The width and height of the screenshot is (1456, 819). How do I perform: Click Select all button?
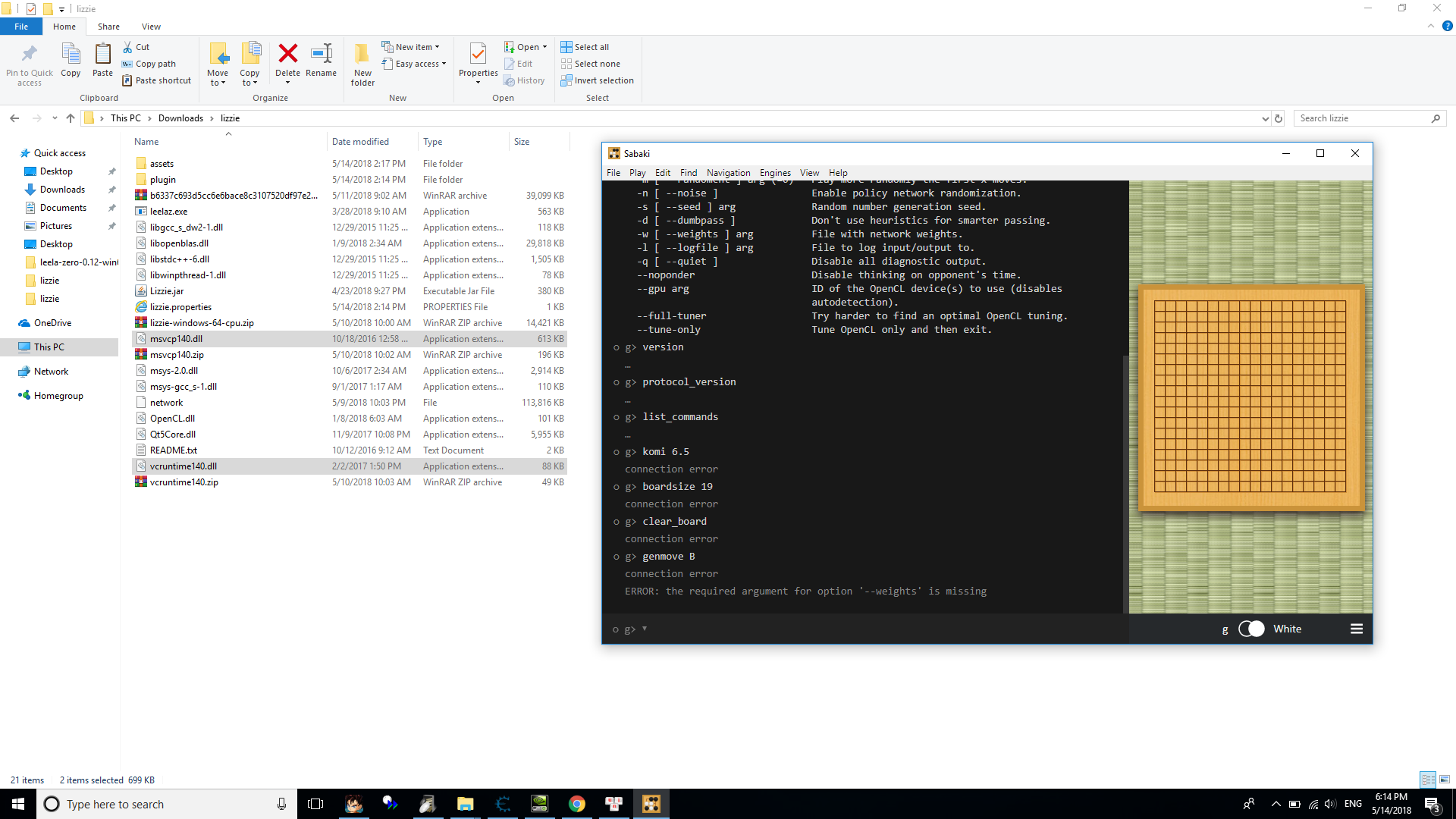tap(585, 47)
